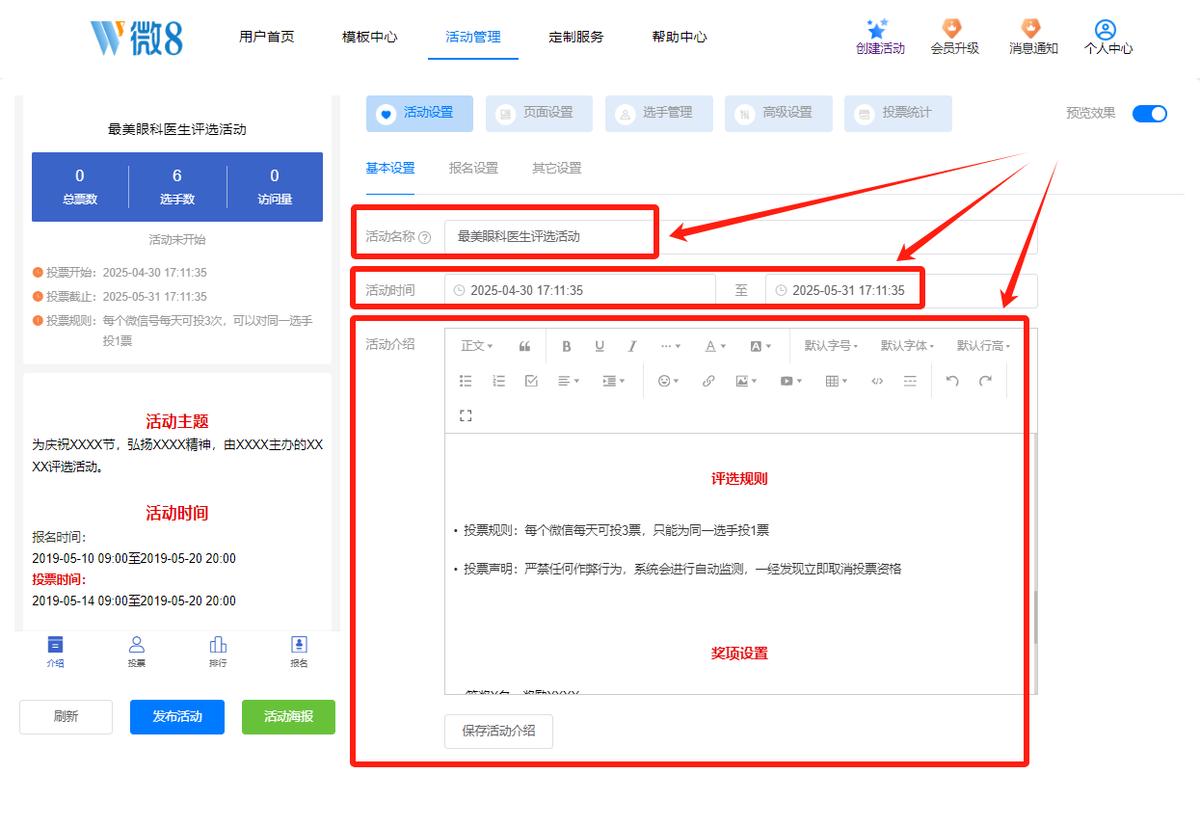Insert a to-do checklist
This screenshot has height=827, width=1200.
(x=531, y=381)
